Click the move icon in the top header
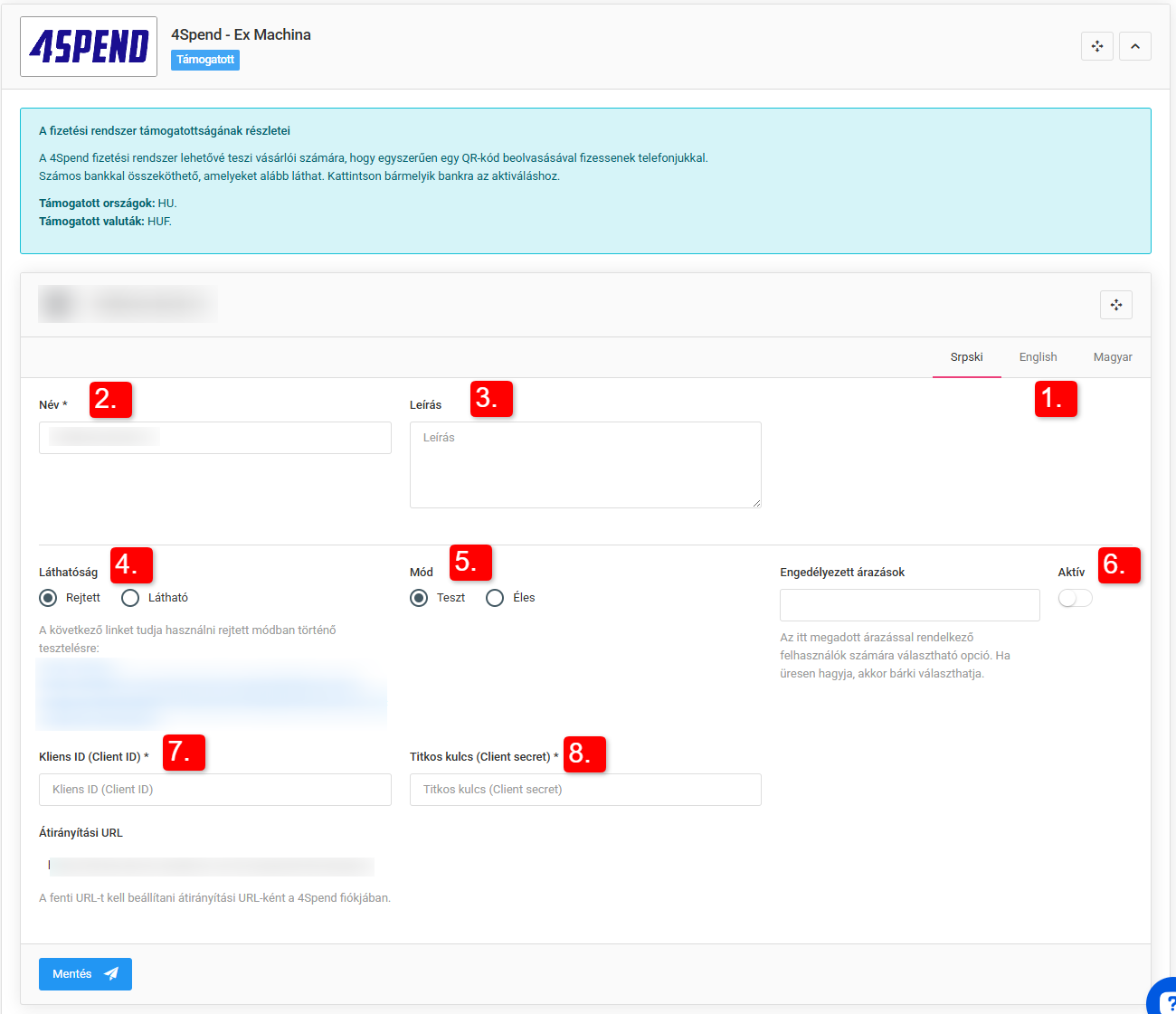The width and height of the screenshot is (1176, 1014). 1096,46
